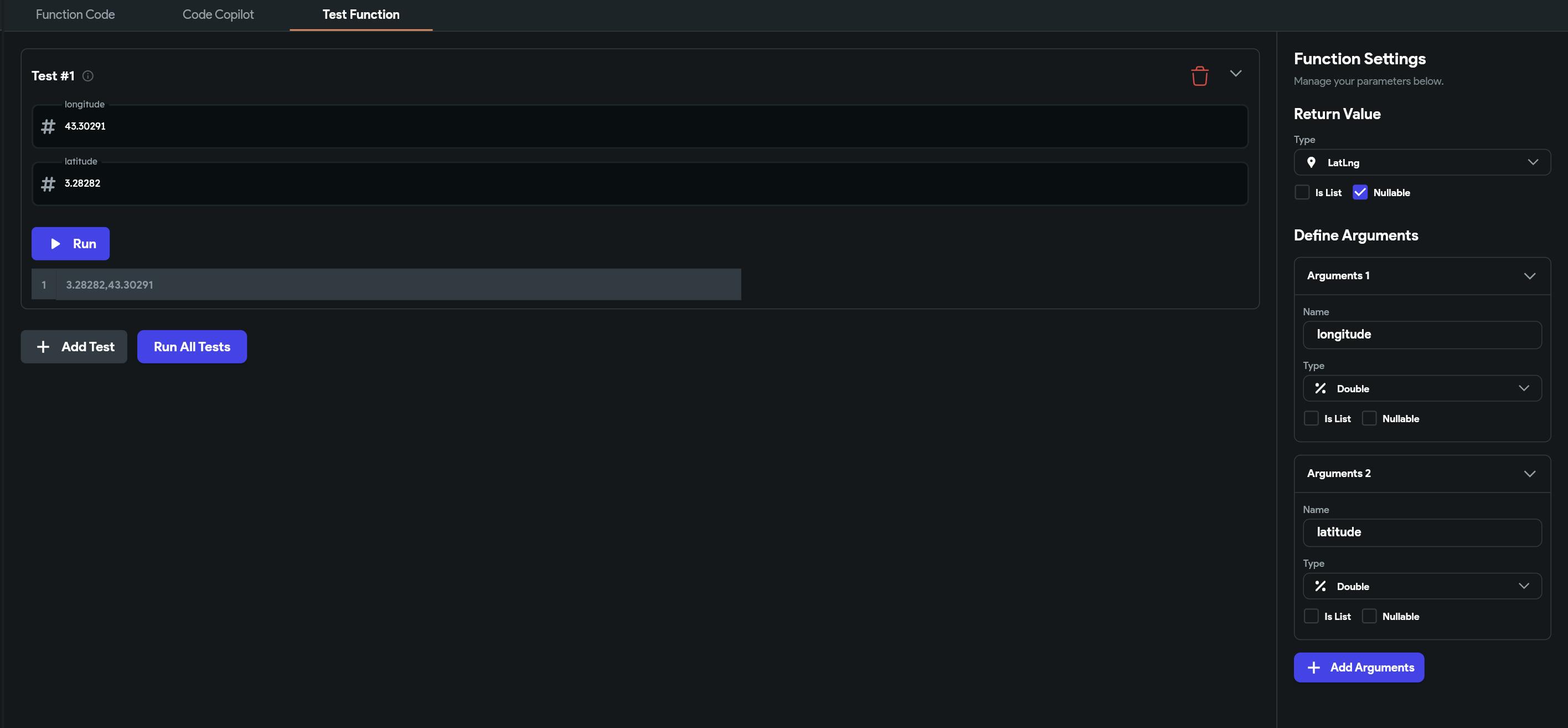
Task: Click the hash icon in the longitude field
Action: [48, 127]
